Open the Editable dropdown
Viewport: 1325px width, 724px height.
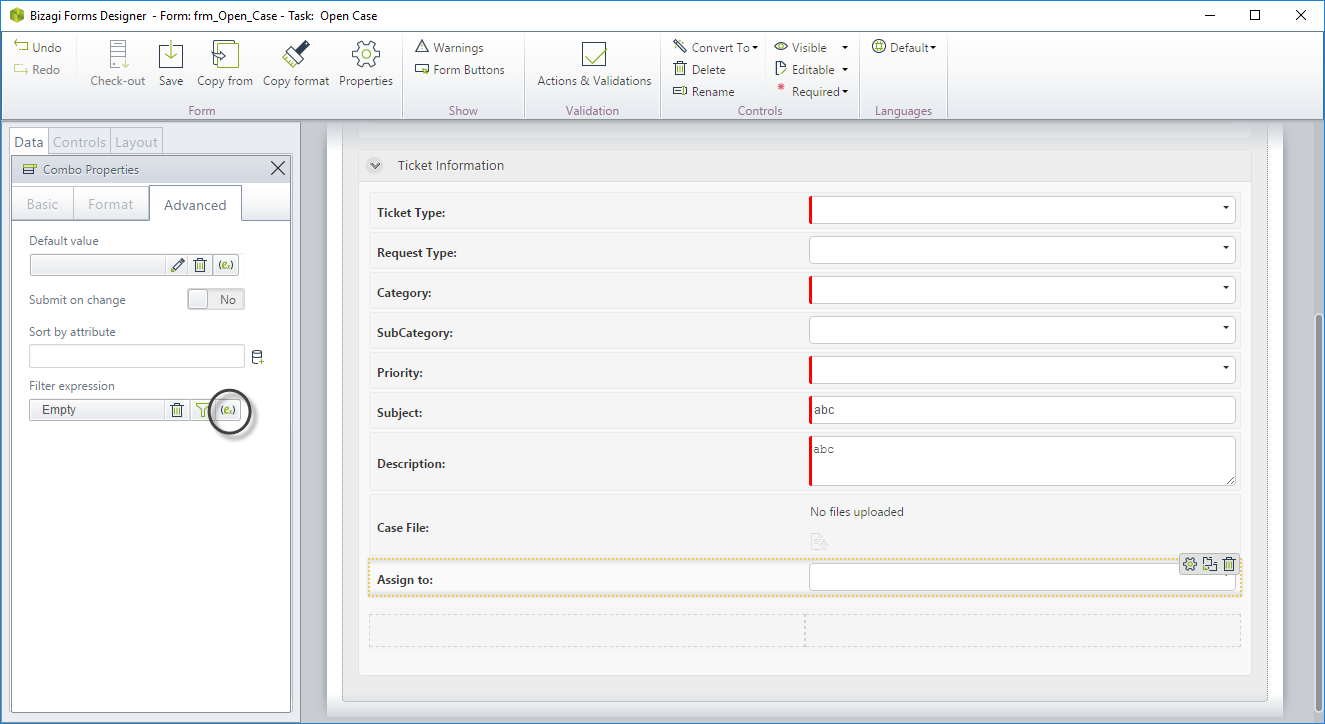(x=811, y=70)
